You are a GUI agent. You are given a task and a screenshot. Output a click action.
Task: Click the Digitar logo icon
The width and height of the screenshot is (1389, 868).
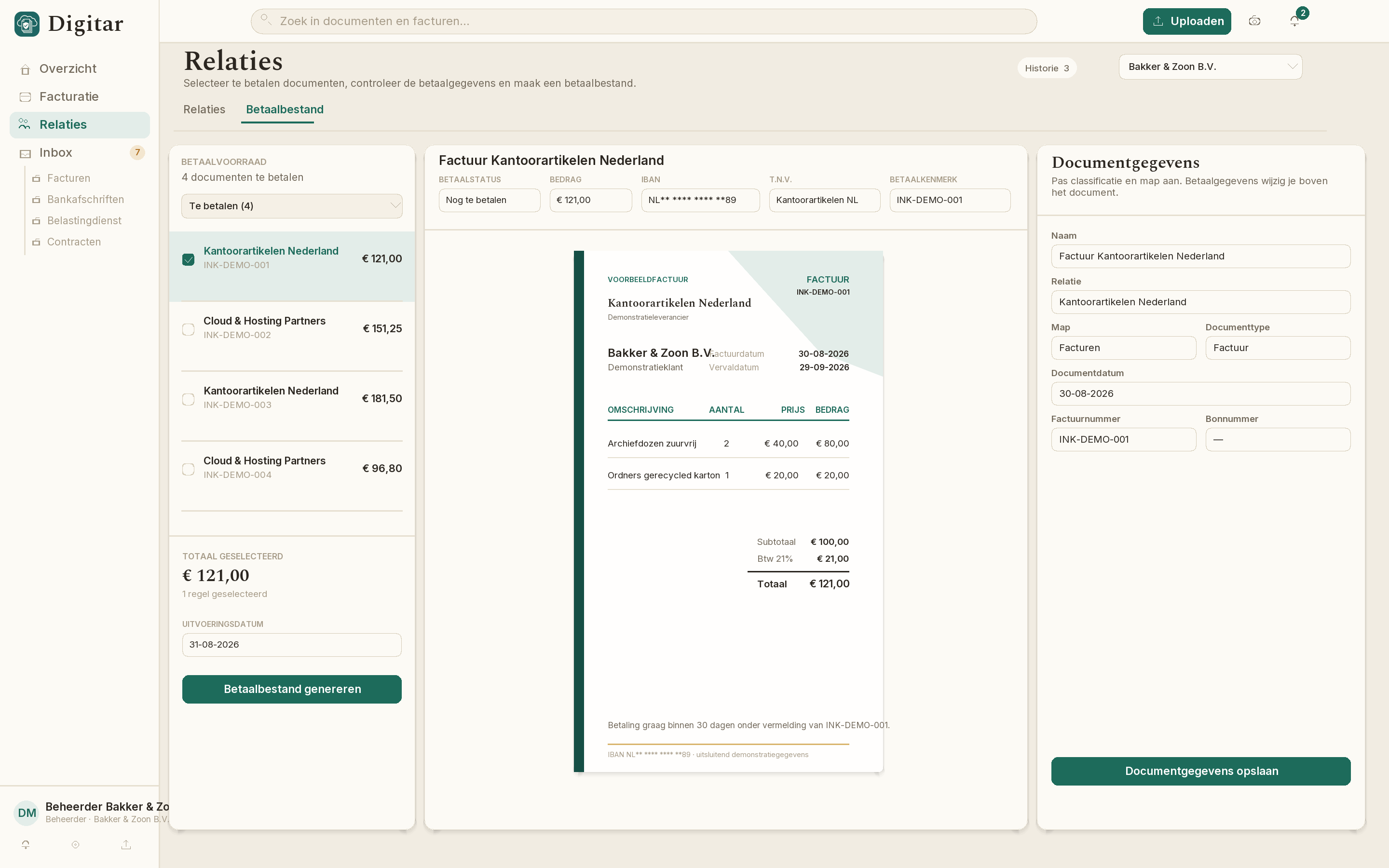click(27, 24)
